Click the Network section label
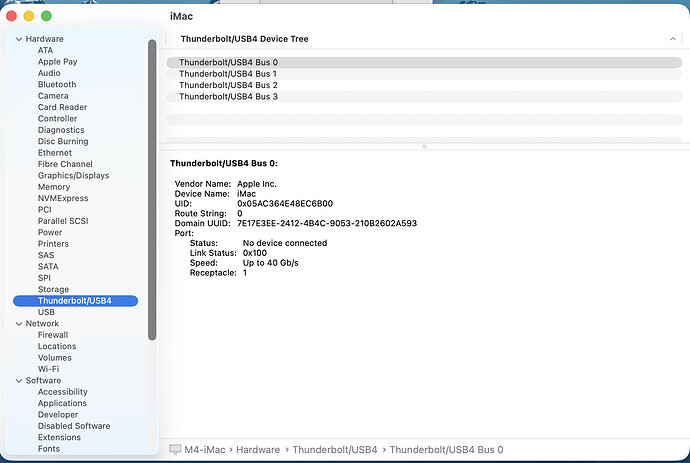690x463 pixels. coord(42,323)
